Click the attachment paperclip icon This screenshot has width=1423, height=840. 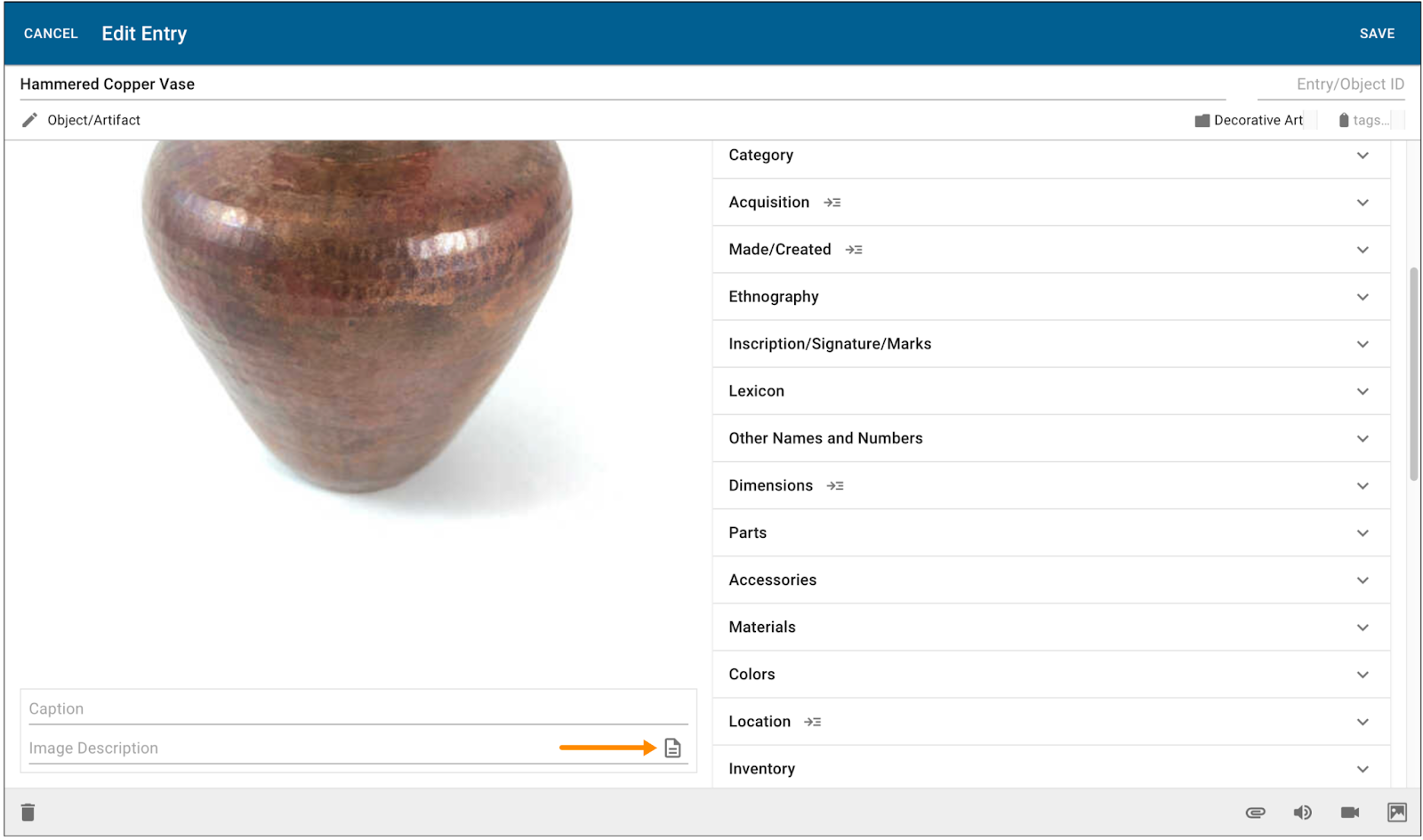click(x=1255, y=812)
